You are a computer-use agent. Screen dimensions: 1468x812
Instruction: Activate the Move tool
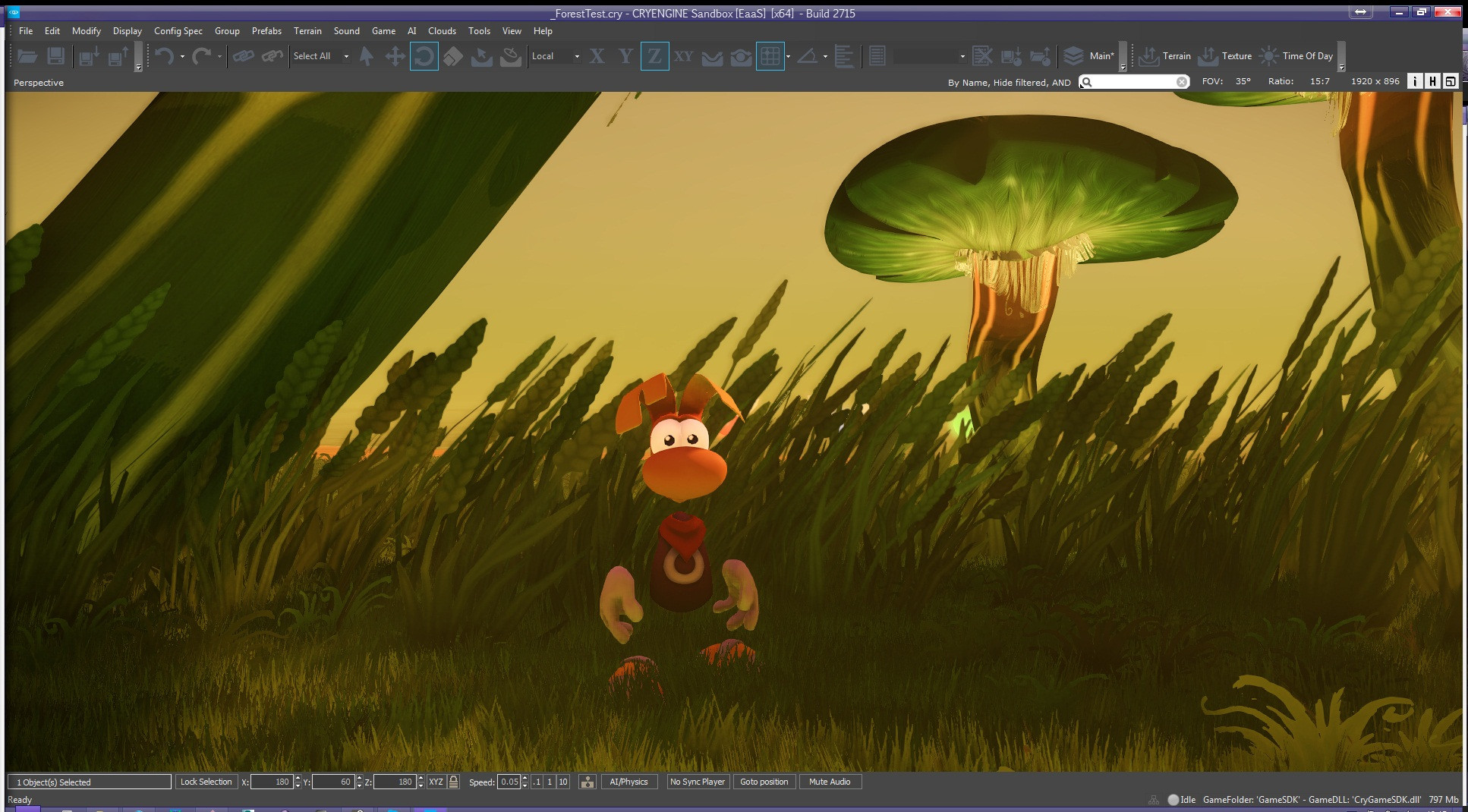(x=395, y=56)
